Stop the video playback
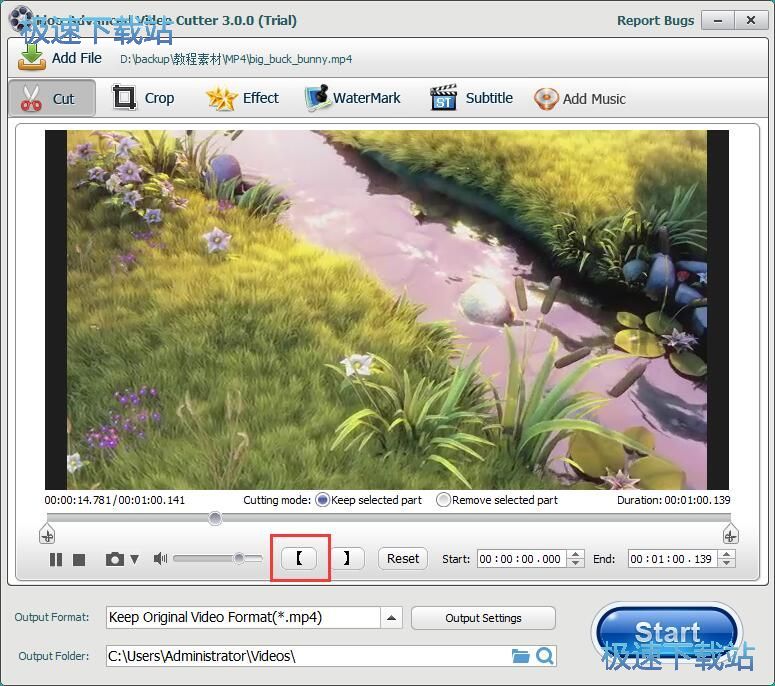 (x=79, y=560)
